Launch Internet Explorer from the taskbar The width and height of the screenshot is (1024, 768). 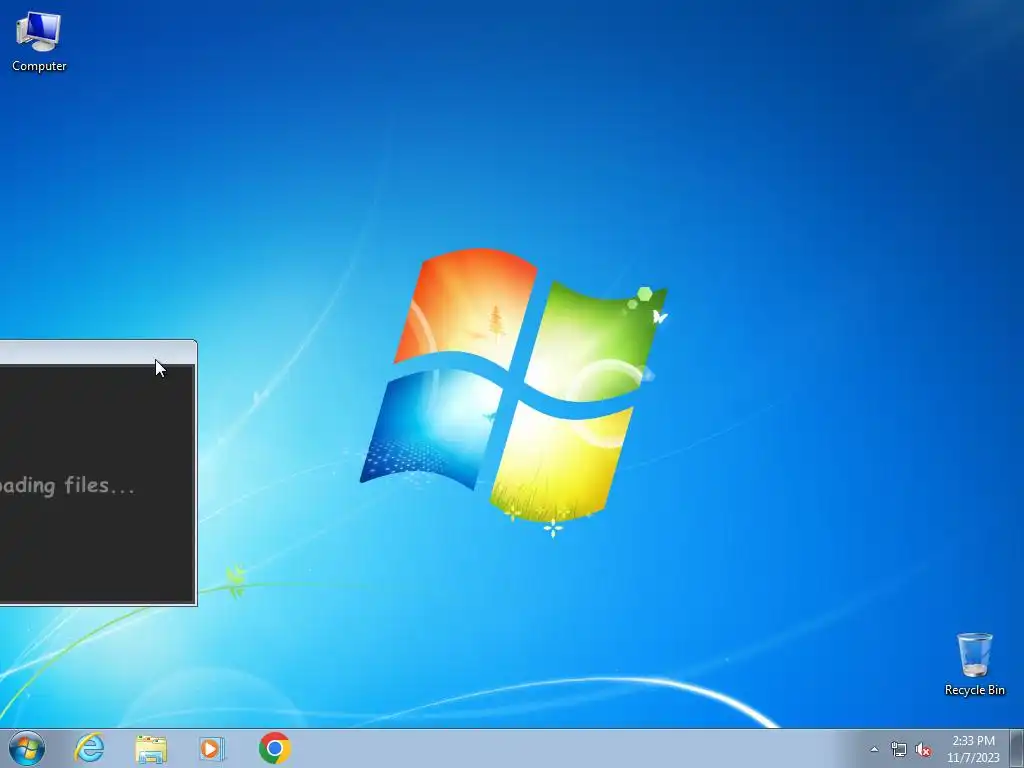point(89,748)
